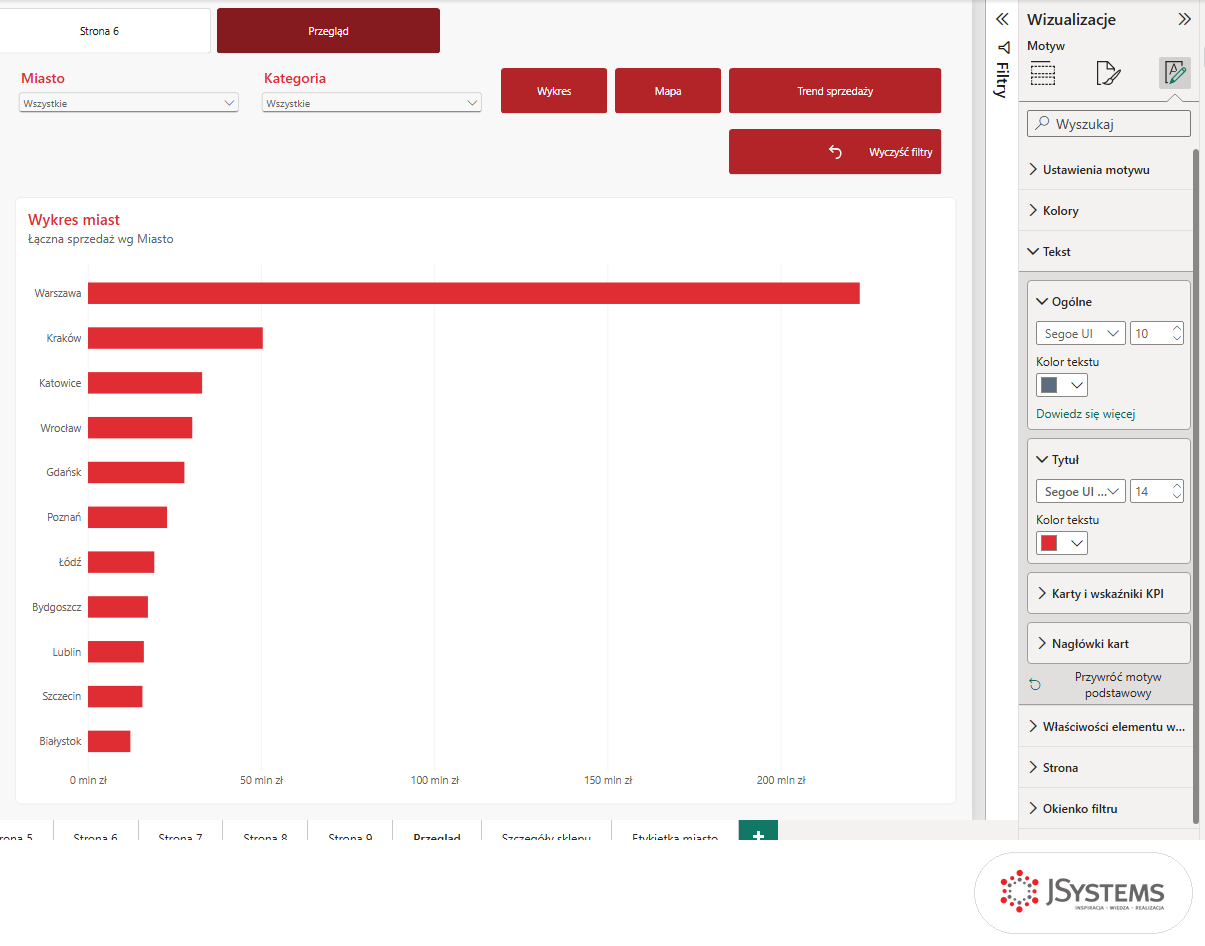The width and height of the screenshot is (1205, 946).
Task: Expand Karty i wskaźniki KPI
Action: (x=1109, y=593)
